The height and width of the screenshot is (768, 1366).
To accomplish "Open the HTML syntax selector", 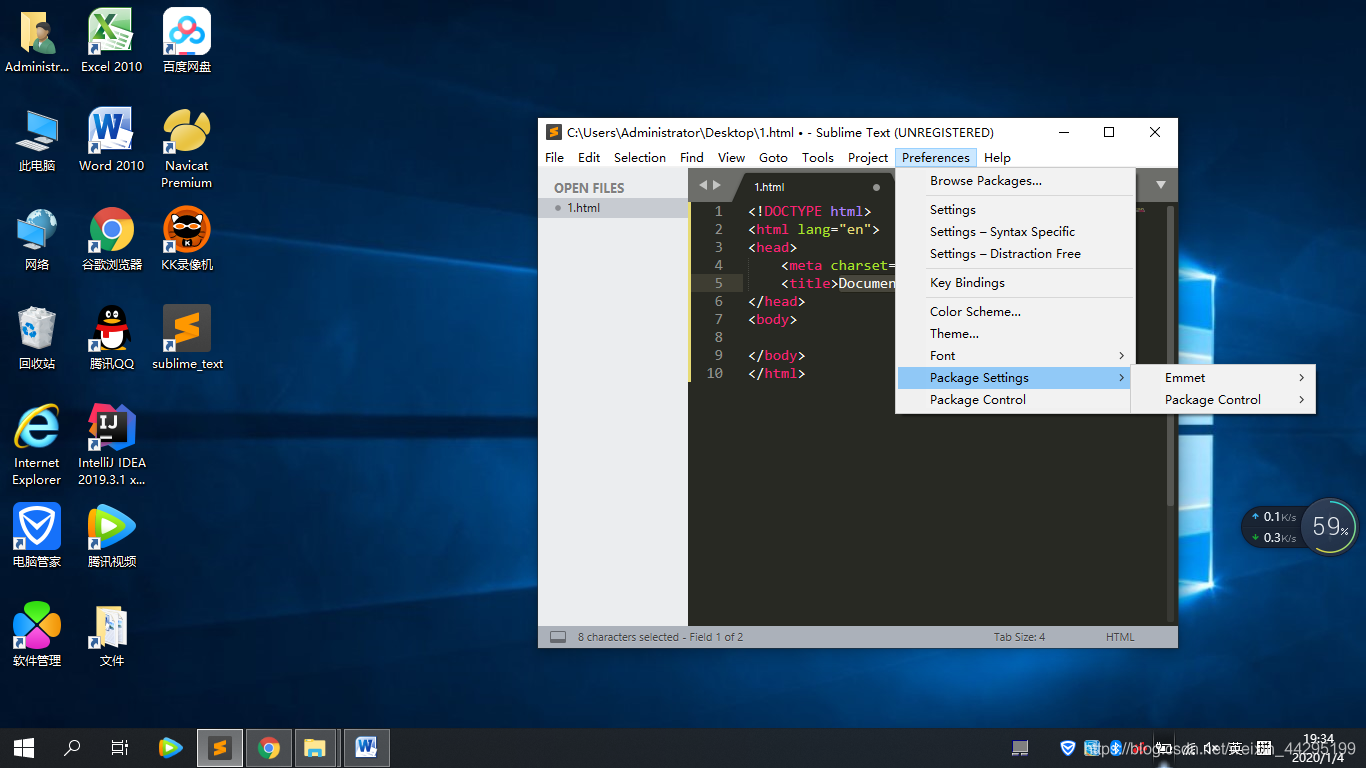I will (1120, 637).
